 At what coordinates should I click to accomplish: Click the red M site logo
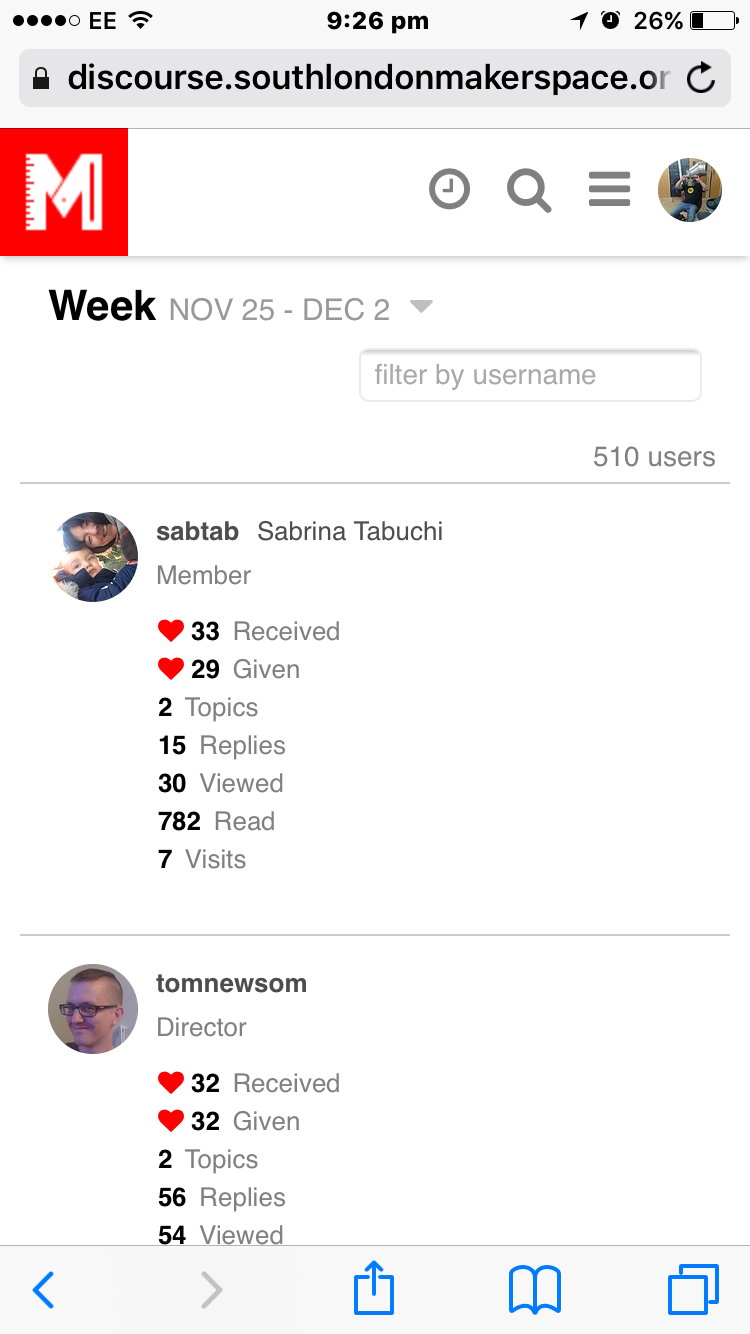tap(64, 192)
